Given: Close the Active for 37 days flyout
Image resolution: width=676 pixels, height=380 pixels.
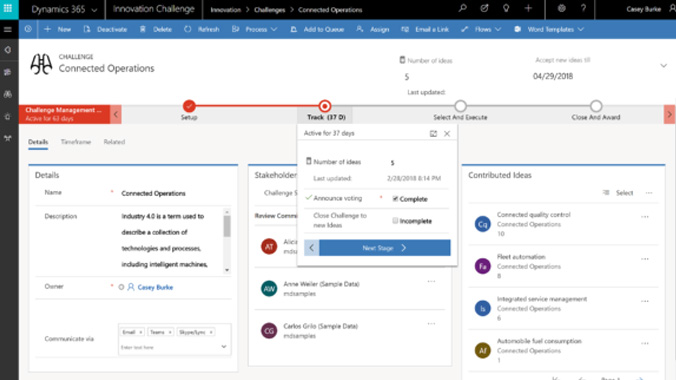Looking at the screenshot, I should [447, 134].
